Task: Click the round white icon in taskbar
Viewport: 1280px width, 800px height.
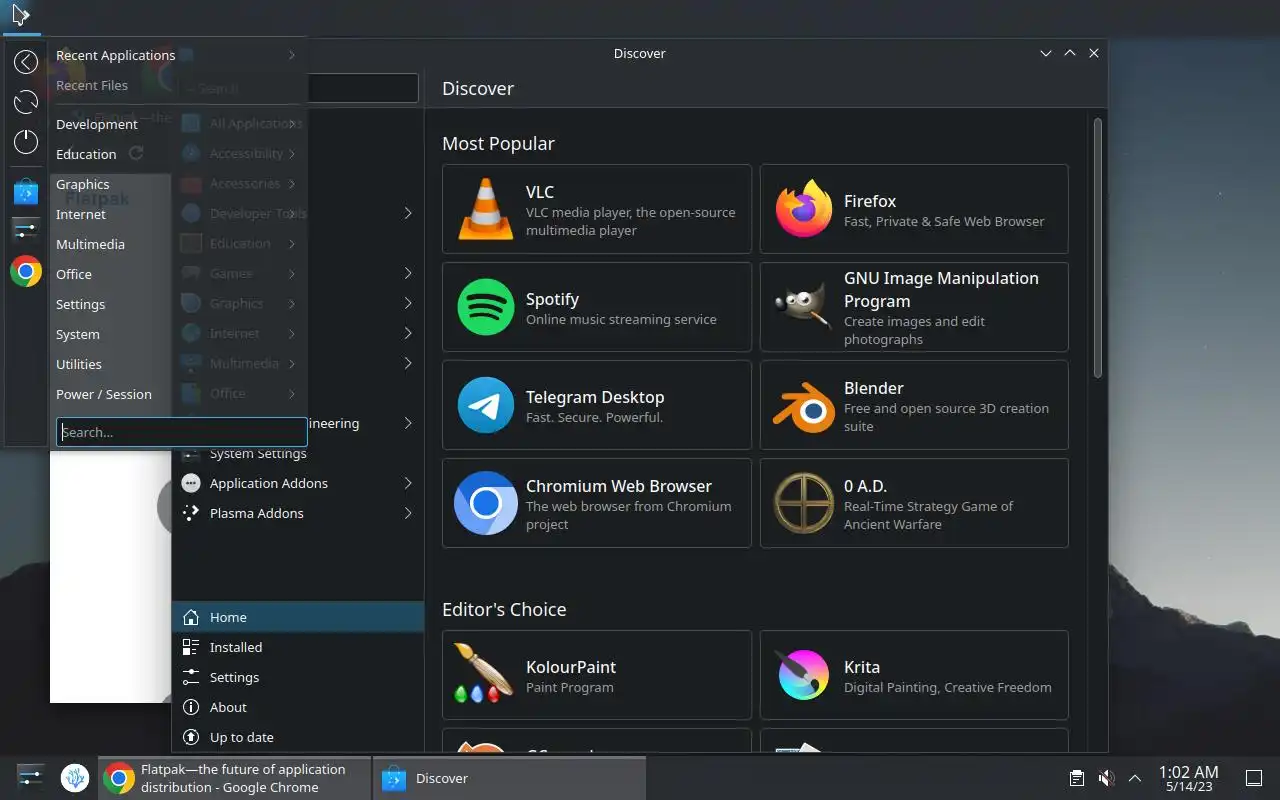Action: click(75, 777)
